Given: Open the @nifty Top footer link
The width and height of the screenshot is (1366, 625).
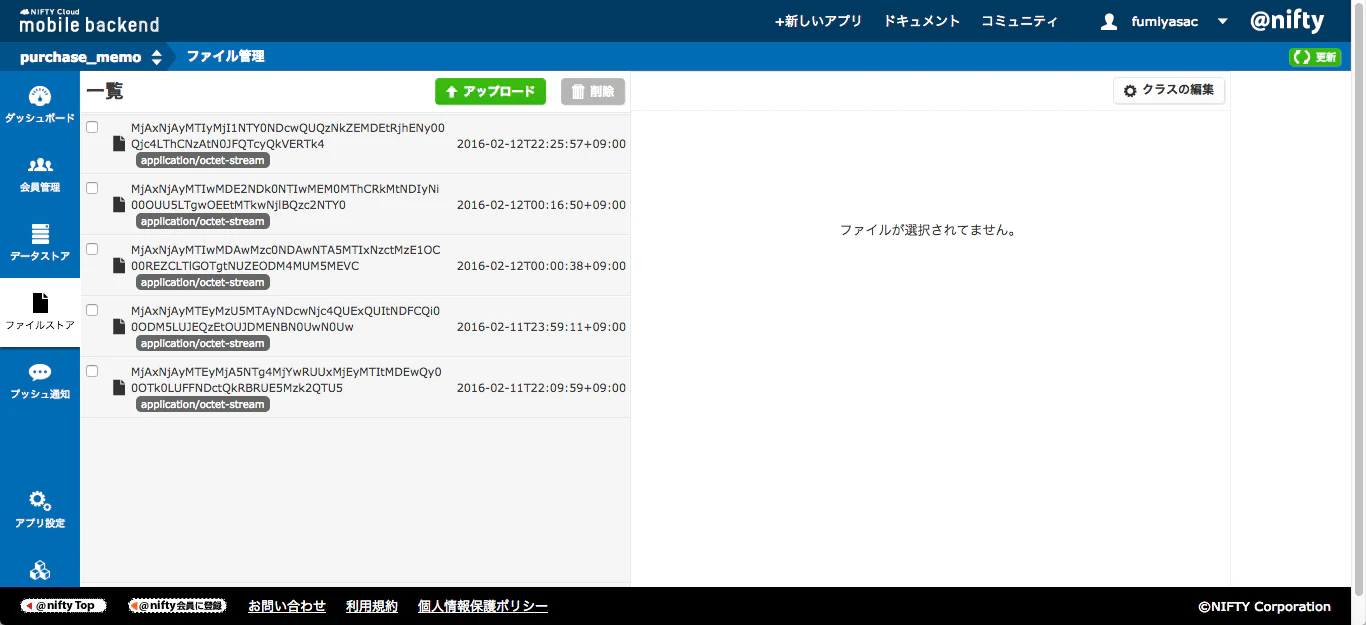Looking at the screenshot, I should tap(64, 606).
